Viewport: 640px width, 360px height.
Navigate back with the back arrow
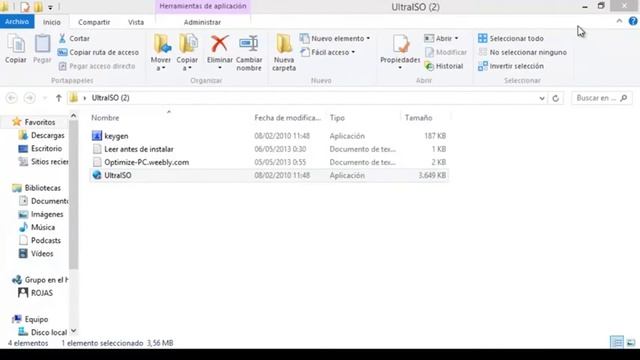[x=12, y=98]
